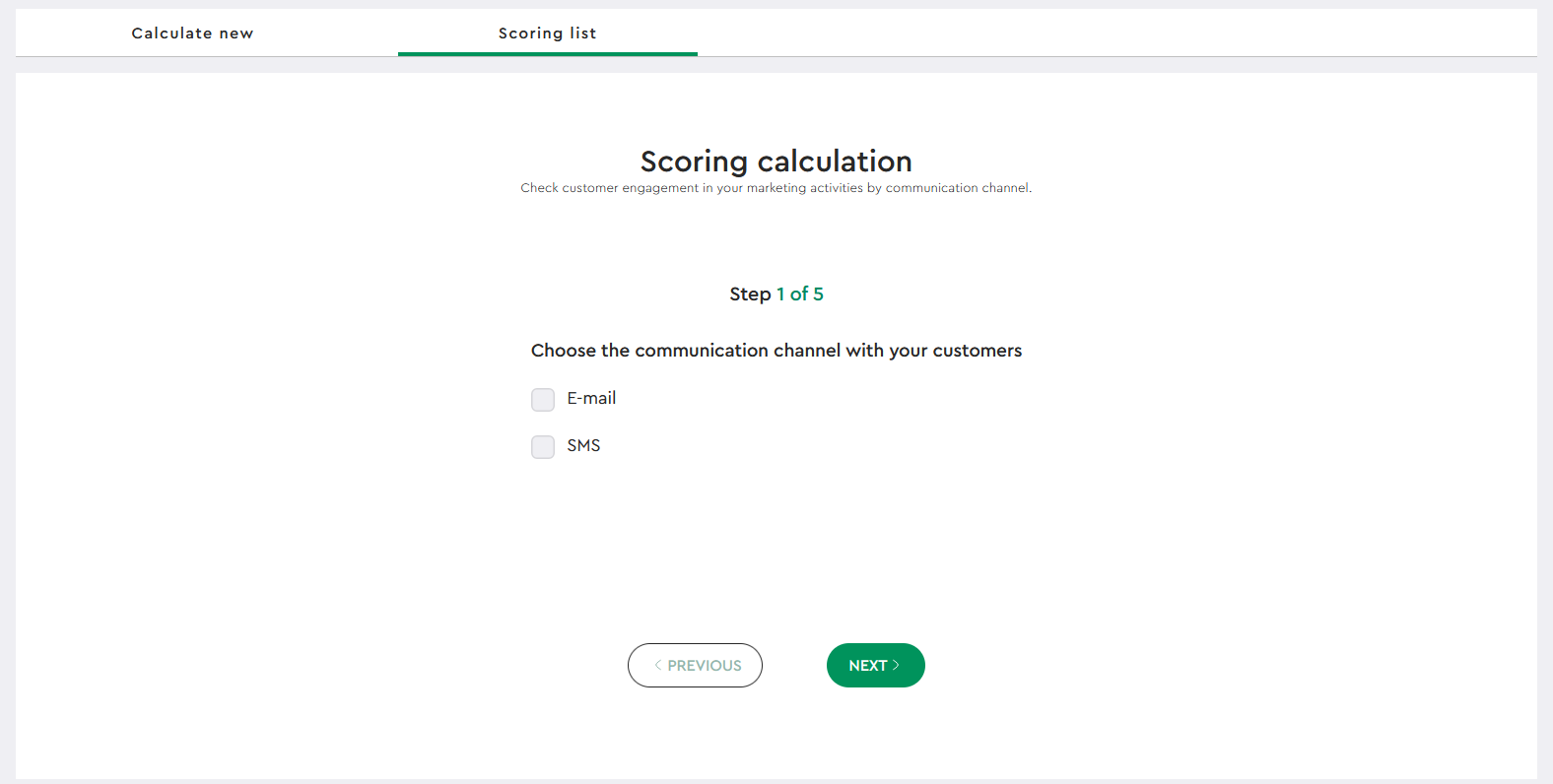Click the green underline below Scoring list
The width and height of the screenshot is (1553, 784).
[x=548, y=54]
